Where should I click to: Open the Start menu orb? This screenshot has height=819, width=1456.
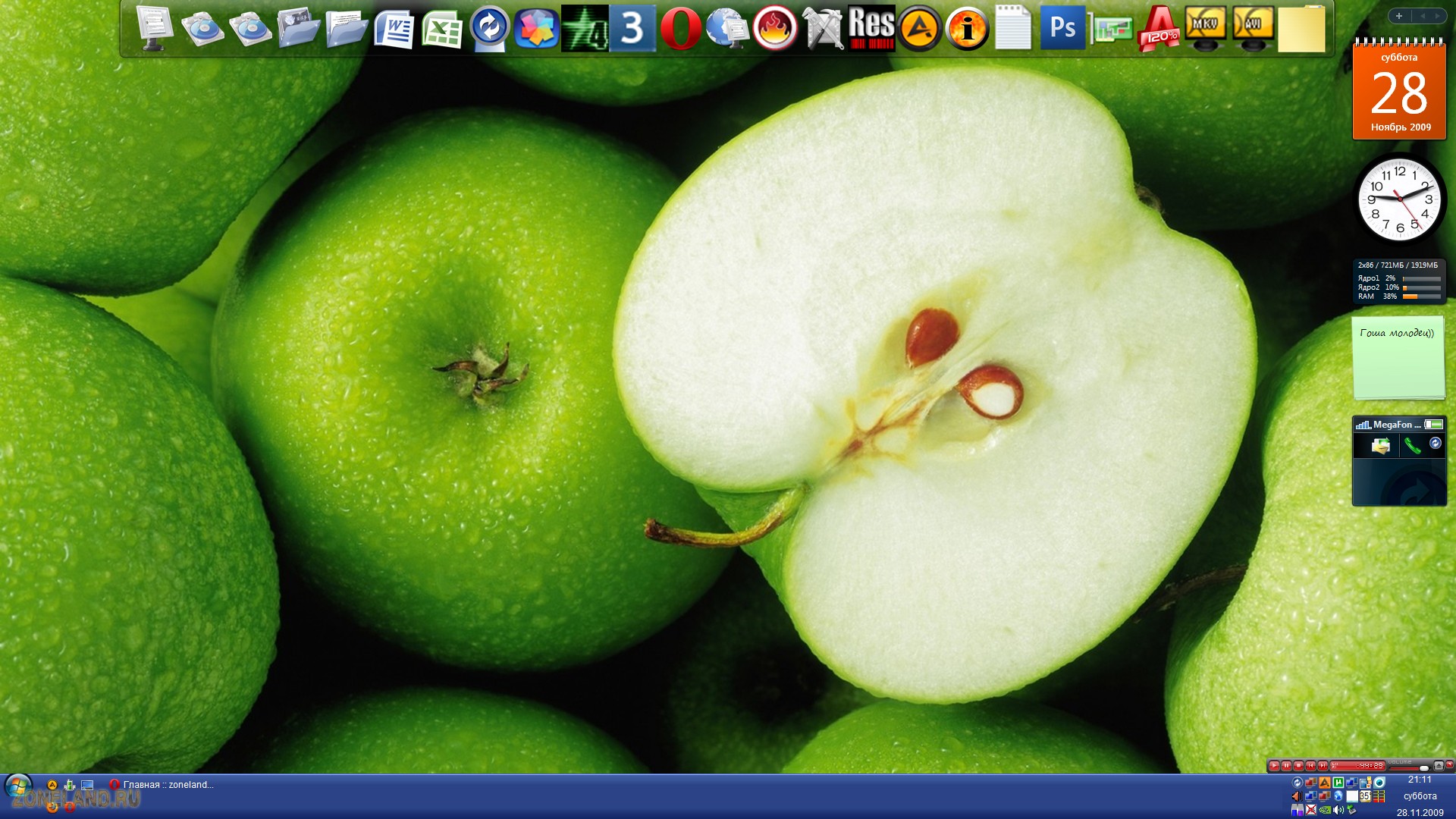(x=18, y=786)
